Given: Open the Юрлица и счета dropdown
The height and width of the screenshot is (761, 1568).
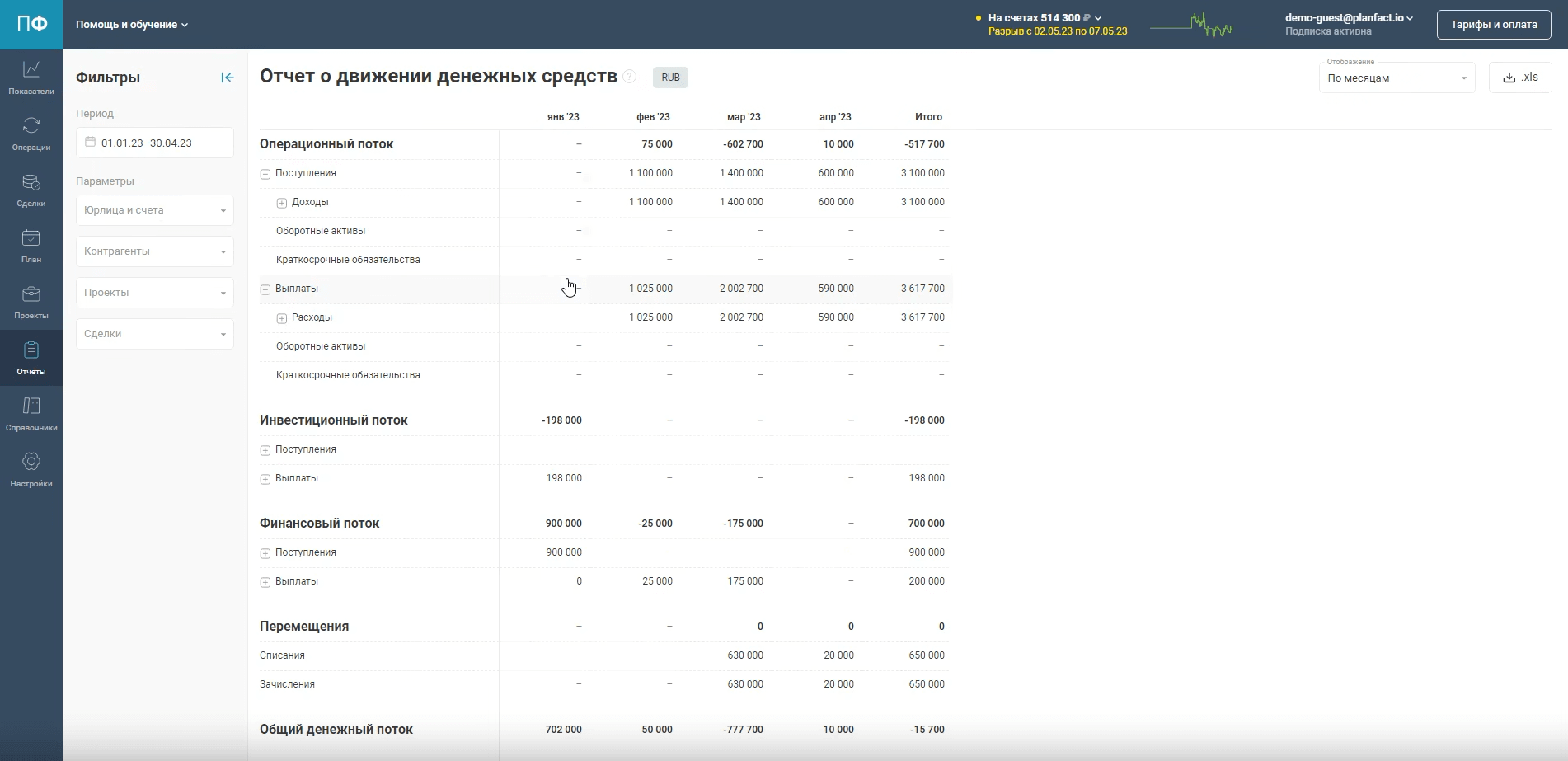Looking at the screenshot, I should click(x=155, y=210).
